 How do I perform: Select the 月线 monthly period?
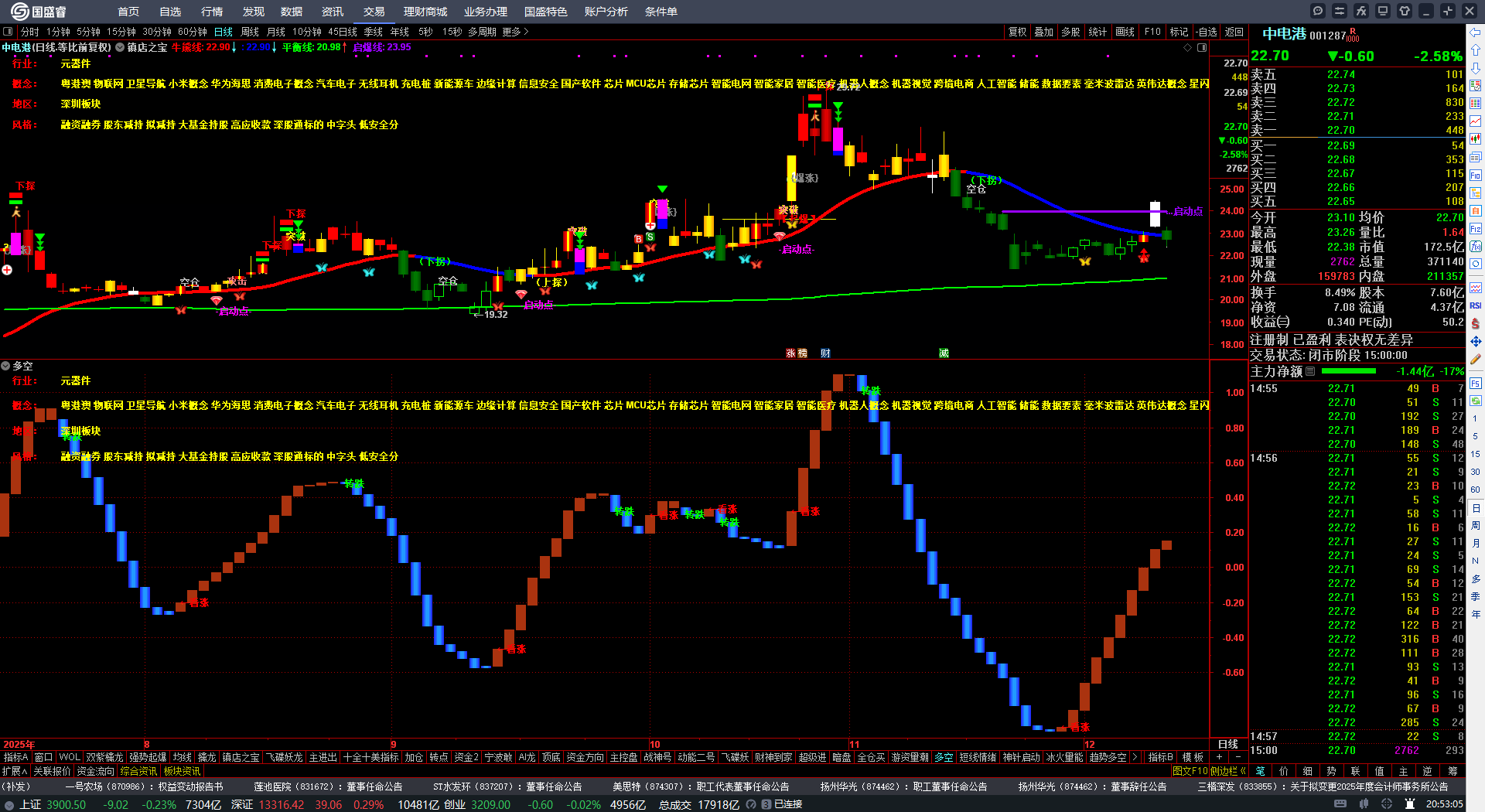click(276, 32)
